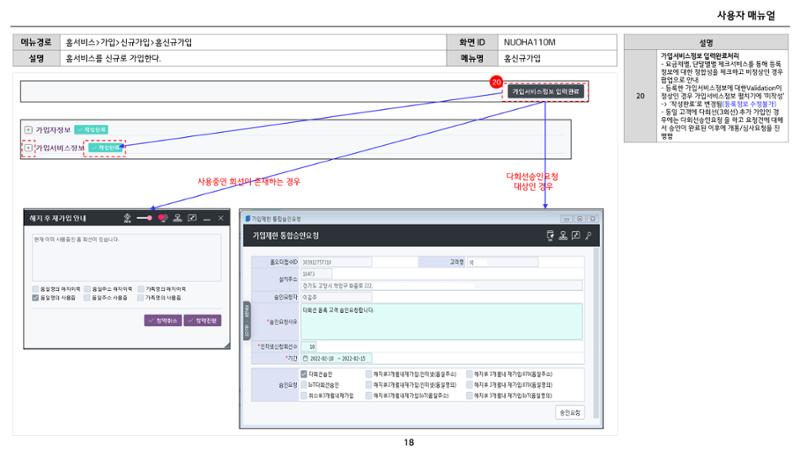The height and width of the screenshot is (450, 800).
Task: Click the purple 청약취소 button
Action: tap(163, 320)
